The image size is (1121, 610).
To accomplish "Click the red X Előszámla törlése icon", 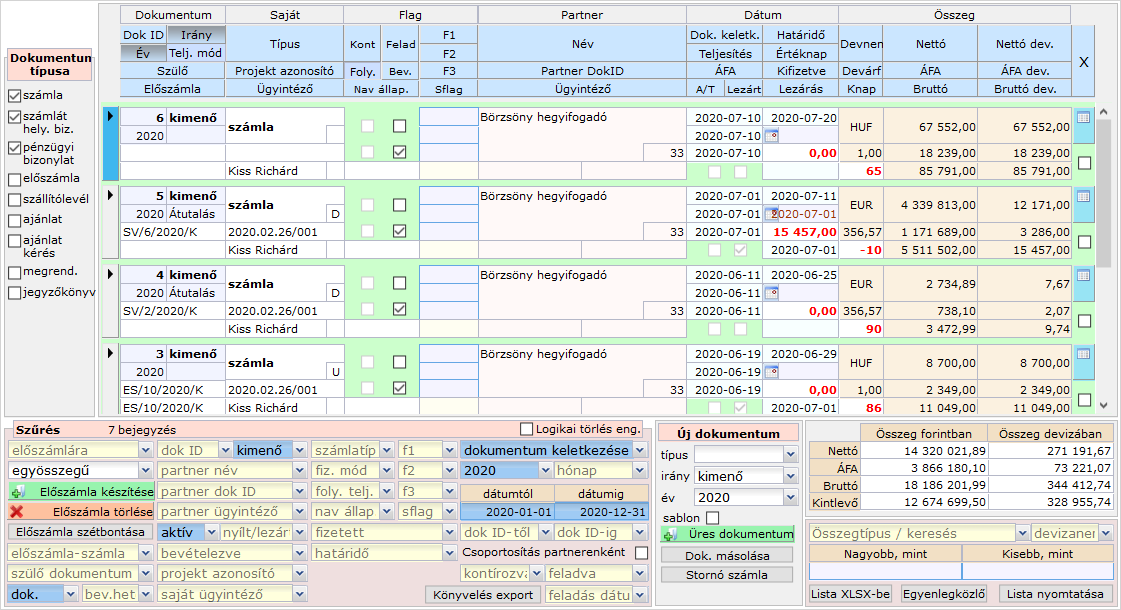I will pos(17,512).
